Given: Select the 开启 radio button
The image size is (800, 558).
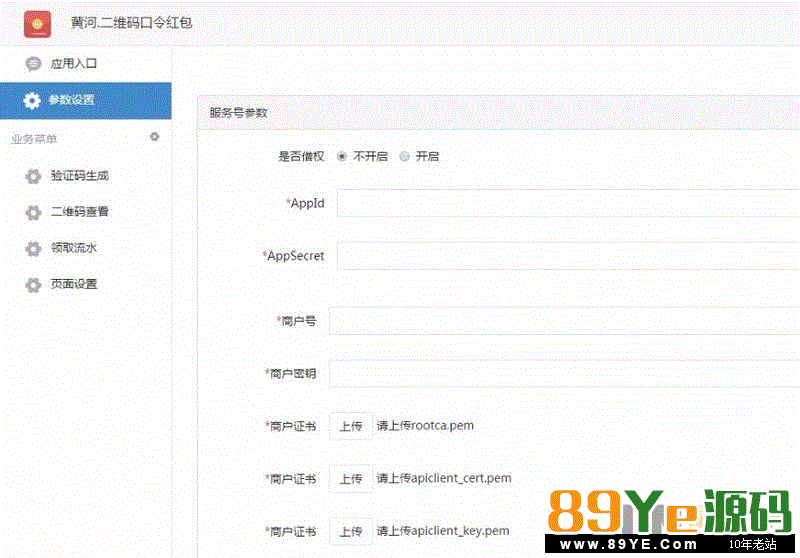Looking at the screenshot, I should 404,157.
